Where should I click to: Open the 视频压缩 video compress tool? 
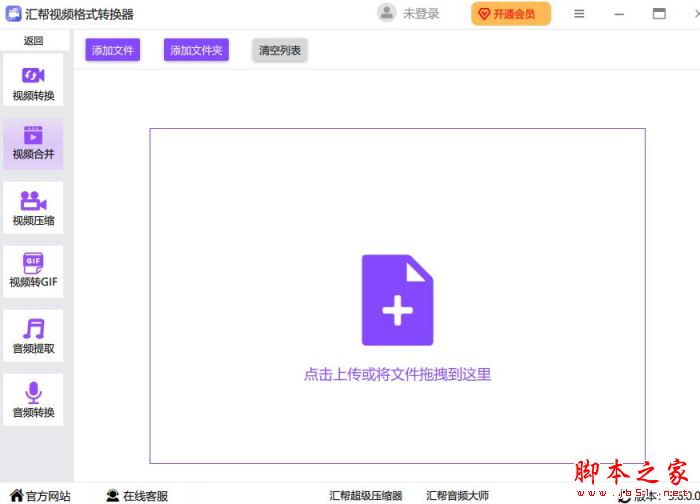click(33, 208)
